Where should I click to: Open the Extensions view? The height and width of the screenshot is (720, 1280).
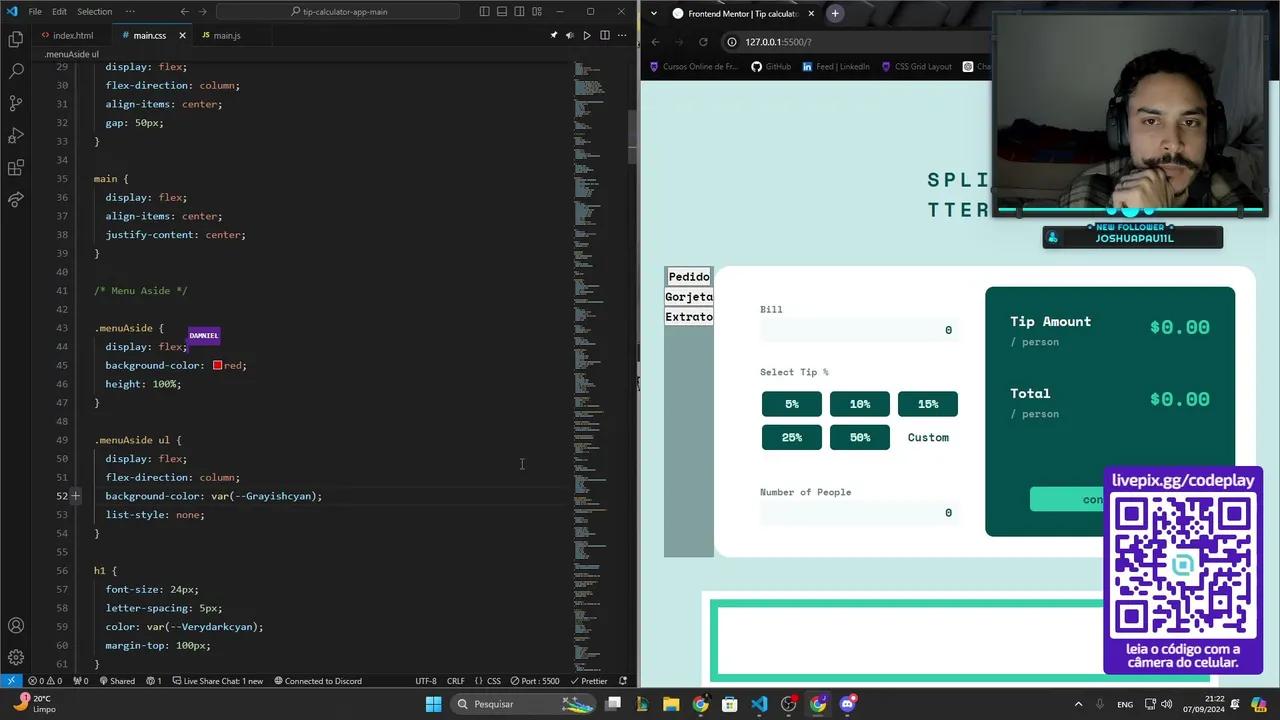point(16,168)
